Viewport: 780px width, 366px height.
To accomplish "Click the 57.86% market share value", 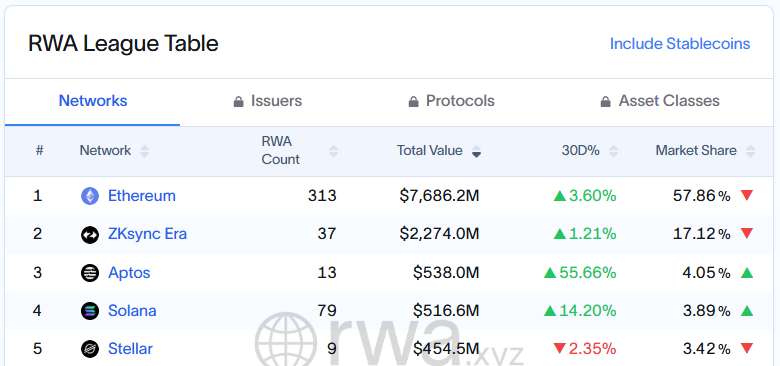I will coord(702,196).
